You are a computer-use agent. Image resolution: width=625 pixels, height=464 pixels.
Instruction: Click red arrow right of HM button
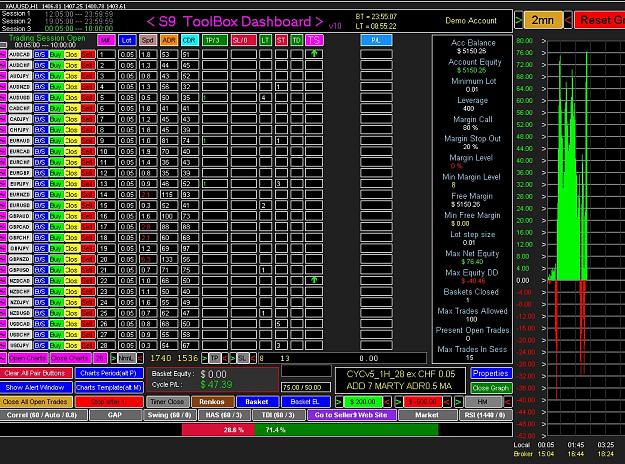(x=507, y=401)
